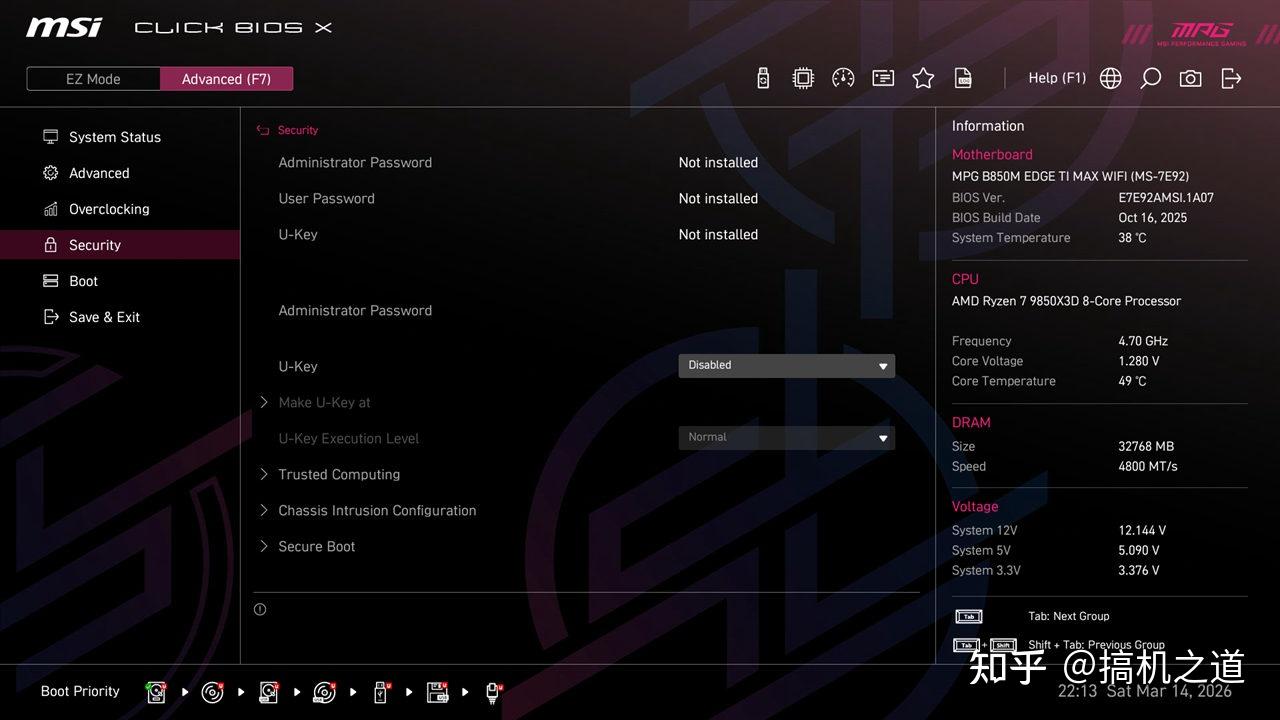Click the motherboard name MPG B850M EDGE TI MAX WIFI
This screenshot has width=1280, height=720.
click(x=1070, y=176)
